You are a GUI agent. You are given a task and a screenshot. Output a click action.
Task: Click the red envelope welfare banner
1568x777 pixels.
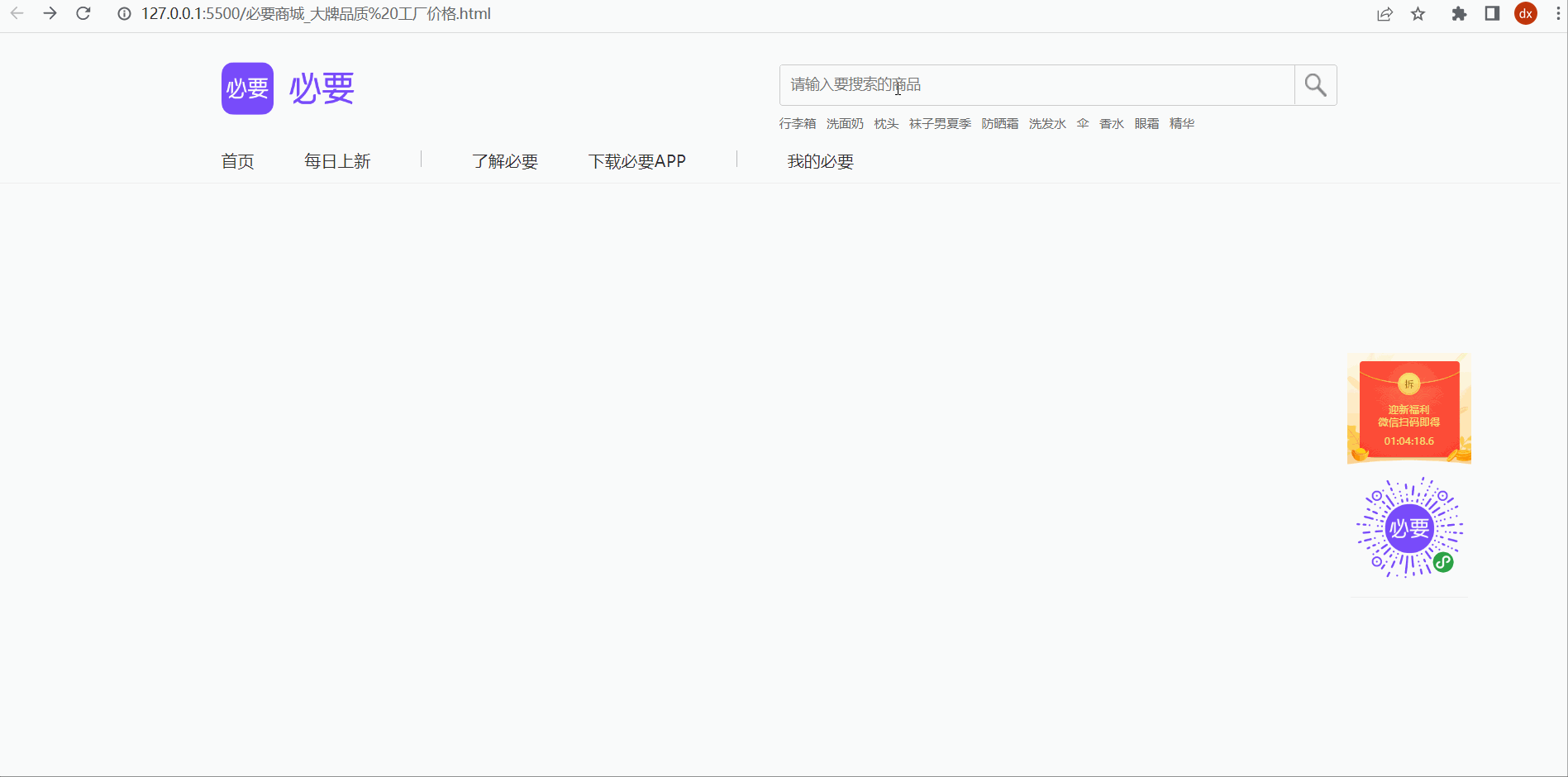click(1409, 408)
